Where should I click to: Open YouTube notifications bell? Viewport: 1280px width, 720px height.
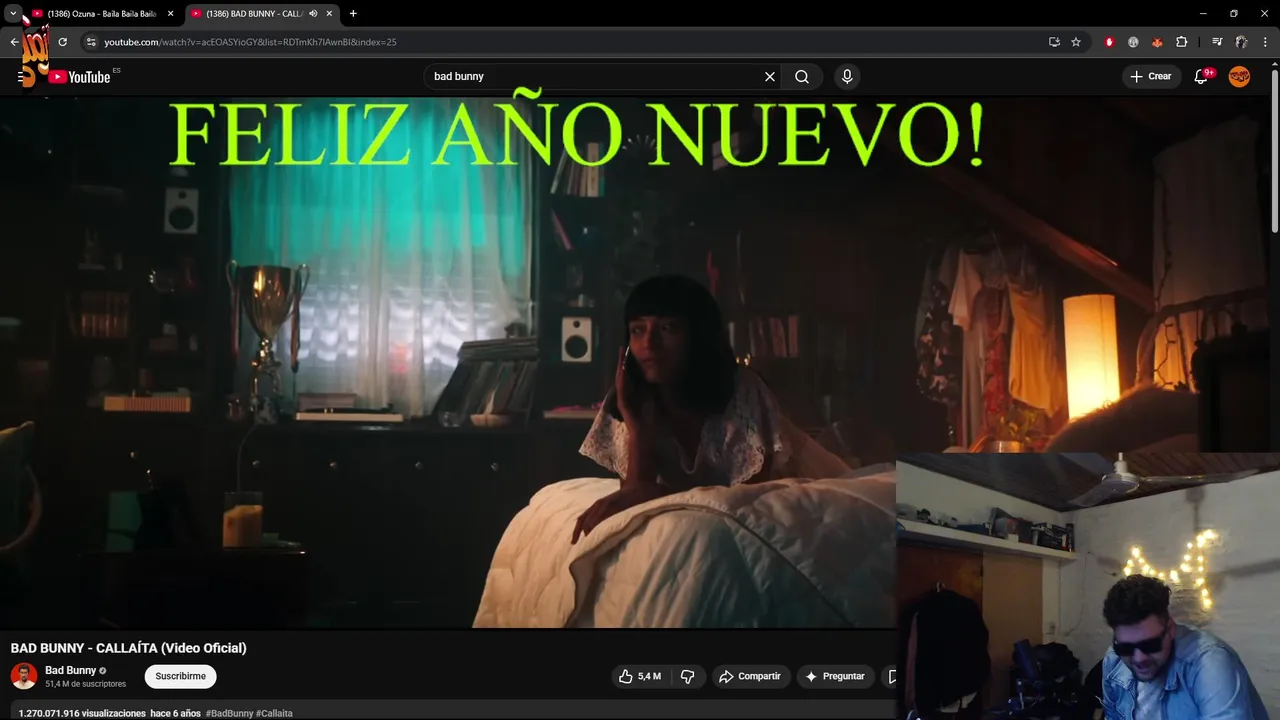click(1201, 77)
